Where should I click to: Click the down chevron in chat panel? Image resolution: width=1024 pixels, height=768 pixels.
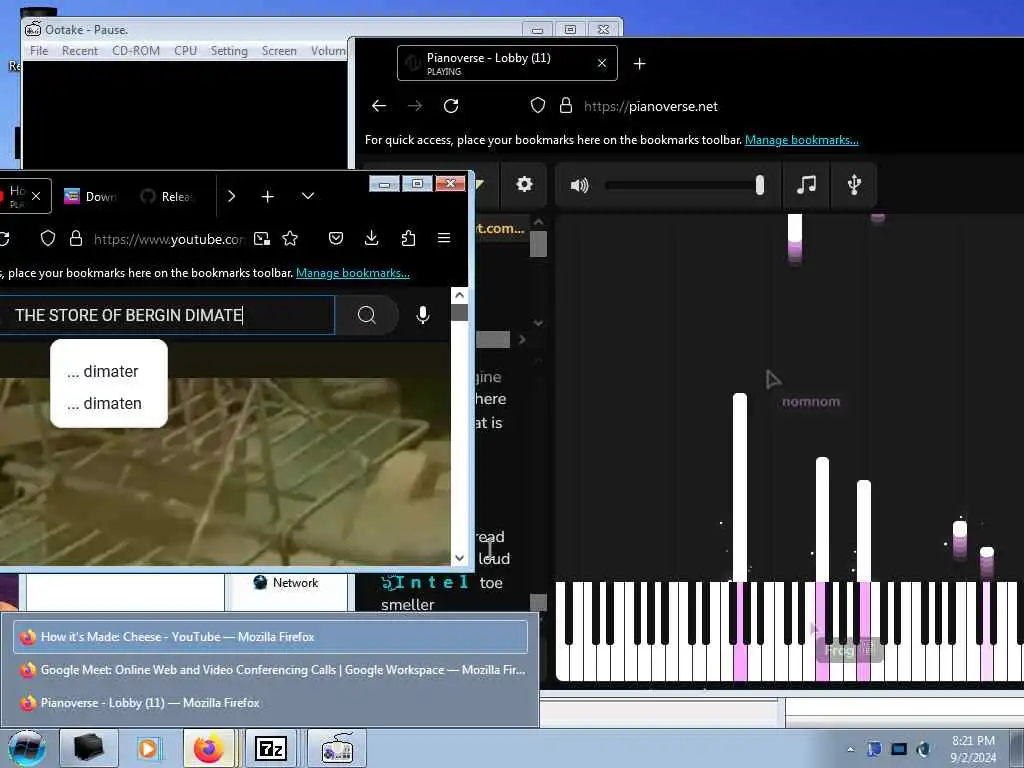pyautogui.click(x=538, y=323)
